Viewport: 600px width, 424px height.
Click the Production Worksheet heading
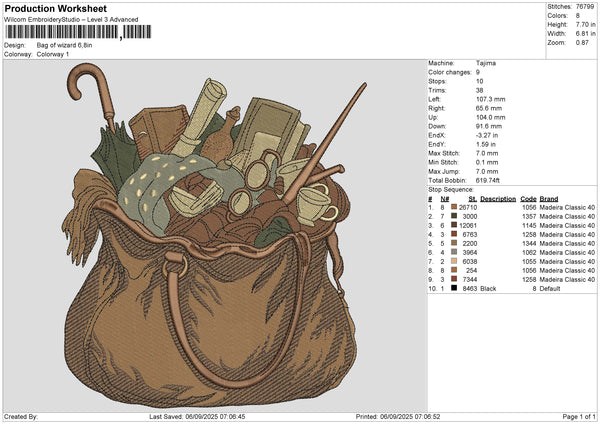click(56, 8)
